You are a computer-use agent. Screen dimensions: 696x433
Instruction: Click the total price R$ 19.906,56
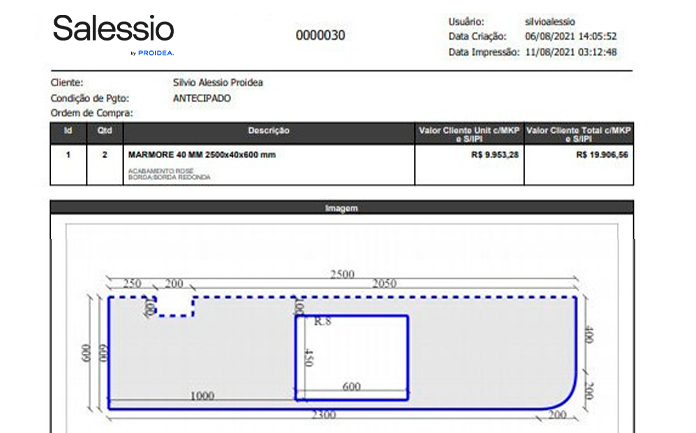(x=603, y=156)
